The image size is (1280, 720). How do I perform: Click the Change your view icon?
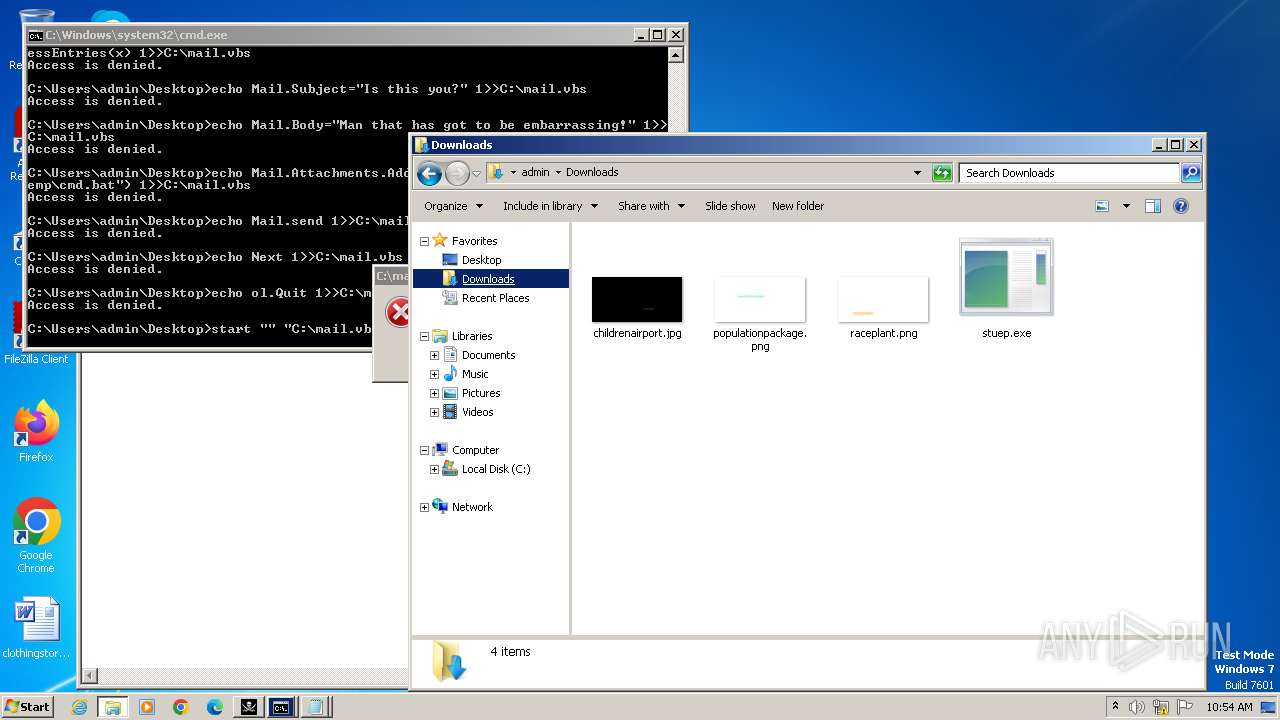pos(1102,206)
